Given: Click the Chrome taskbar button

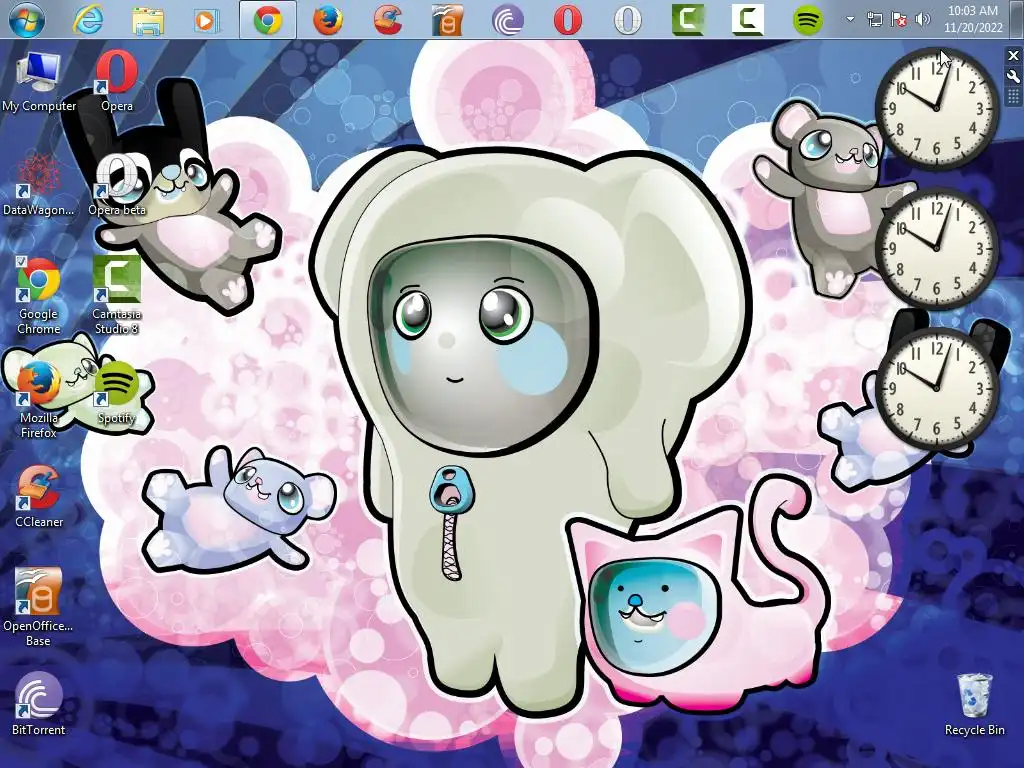Looking at the screenshot, I should click(x=268, y=20).
